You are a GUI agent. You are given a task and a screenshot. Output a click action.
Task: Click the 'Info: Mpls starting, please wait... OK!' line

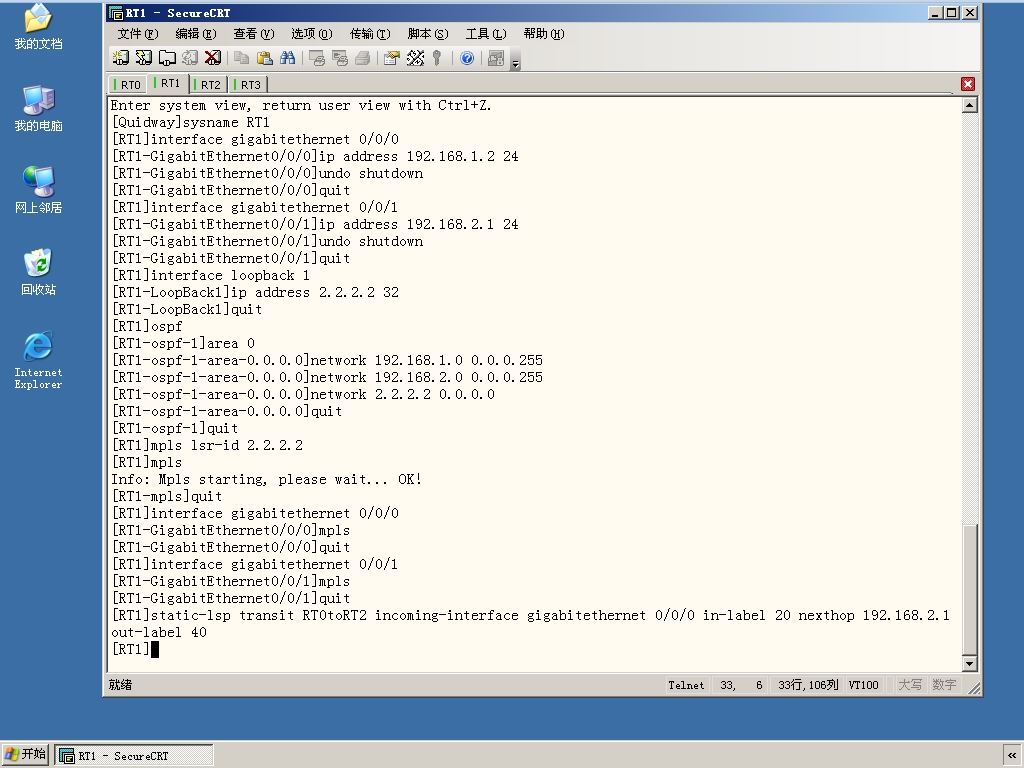[266, 479]
